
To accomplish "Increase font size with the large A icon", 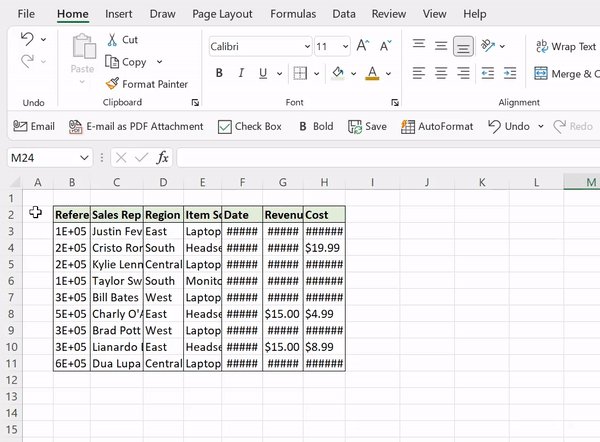I will pyautogui.click(x=362, y=46).
